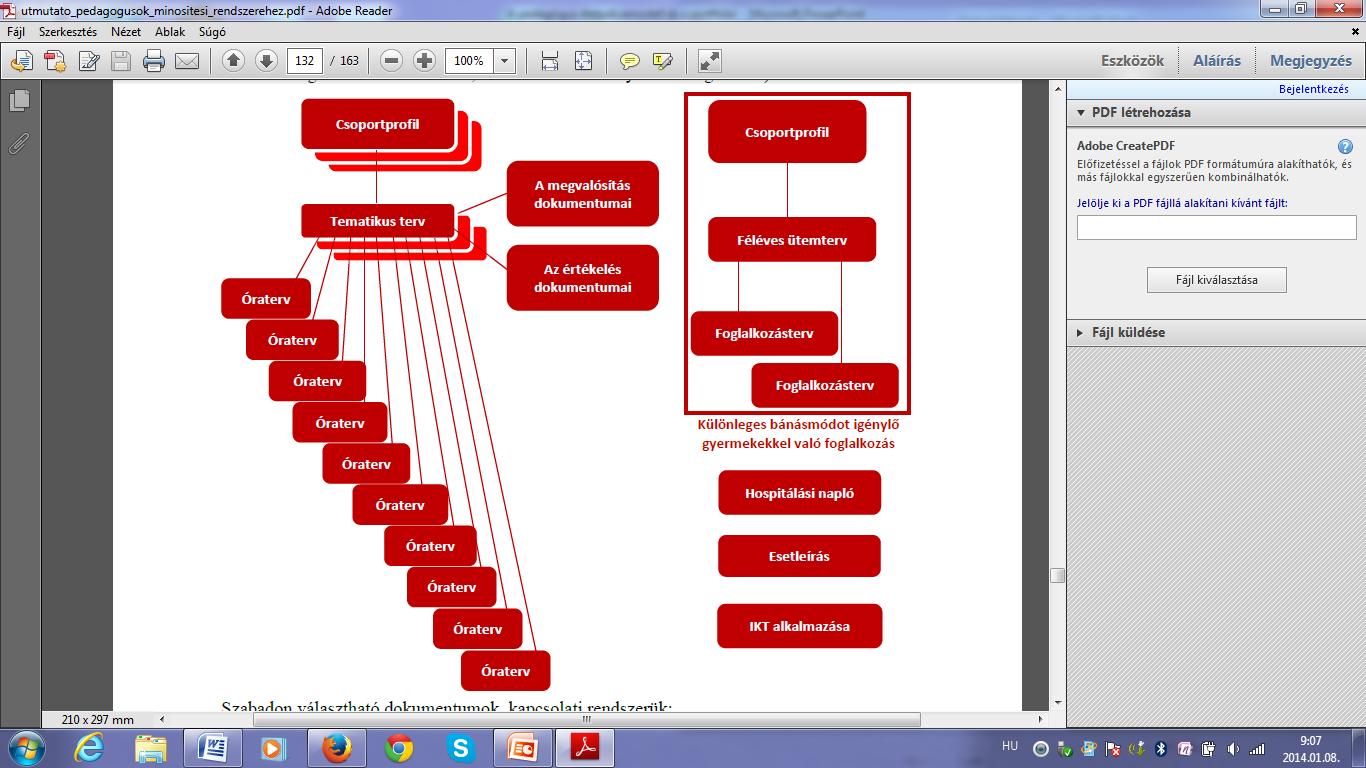Click the Action Center flag tray icon
Image resolution: width=1366 pixels, height=768 pixels.
[1112, 748]
